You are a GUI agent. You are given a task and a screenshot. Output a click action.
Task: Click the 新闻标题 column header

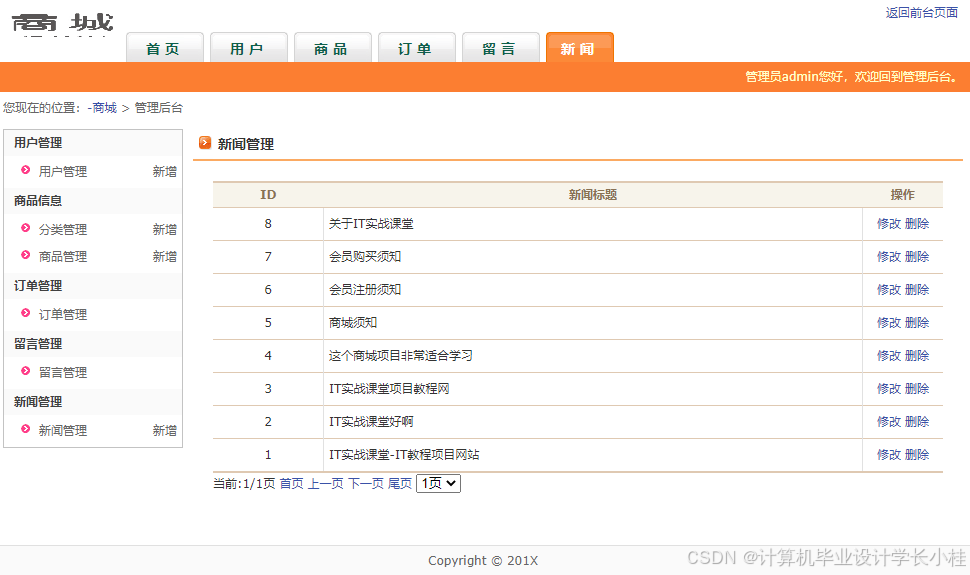593,195
